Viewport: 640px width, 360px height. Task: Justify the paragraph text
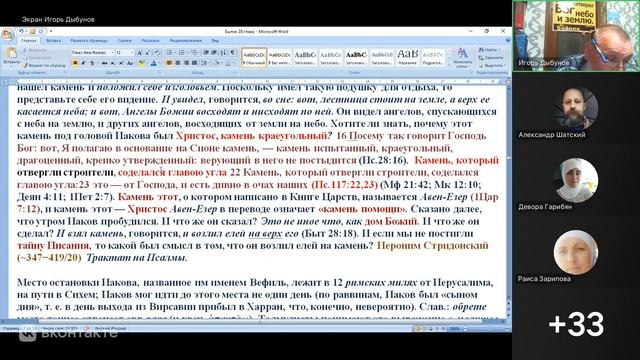[195, 63]
